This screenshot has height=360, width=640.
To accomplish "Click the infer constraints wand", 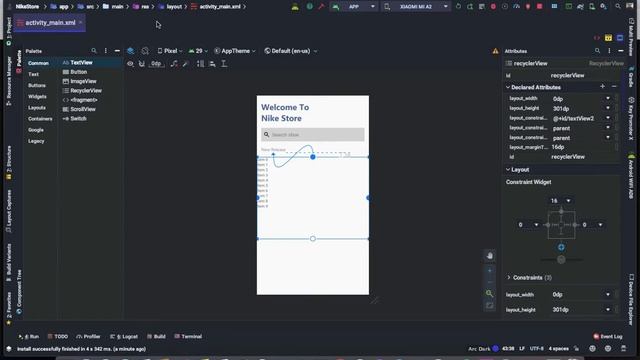I will click(186, 64).
